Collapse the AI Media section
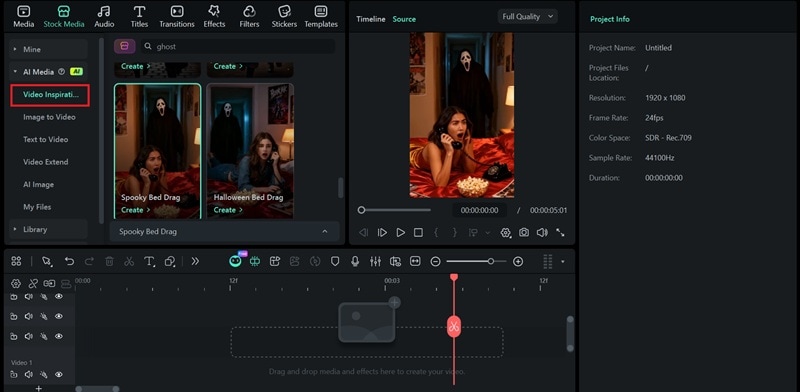800x392 pixels. point(15,72)
